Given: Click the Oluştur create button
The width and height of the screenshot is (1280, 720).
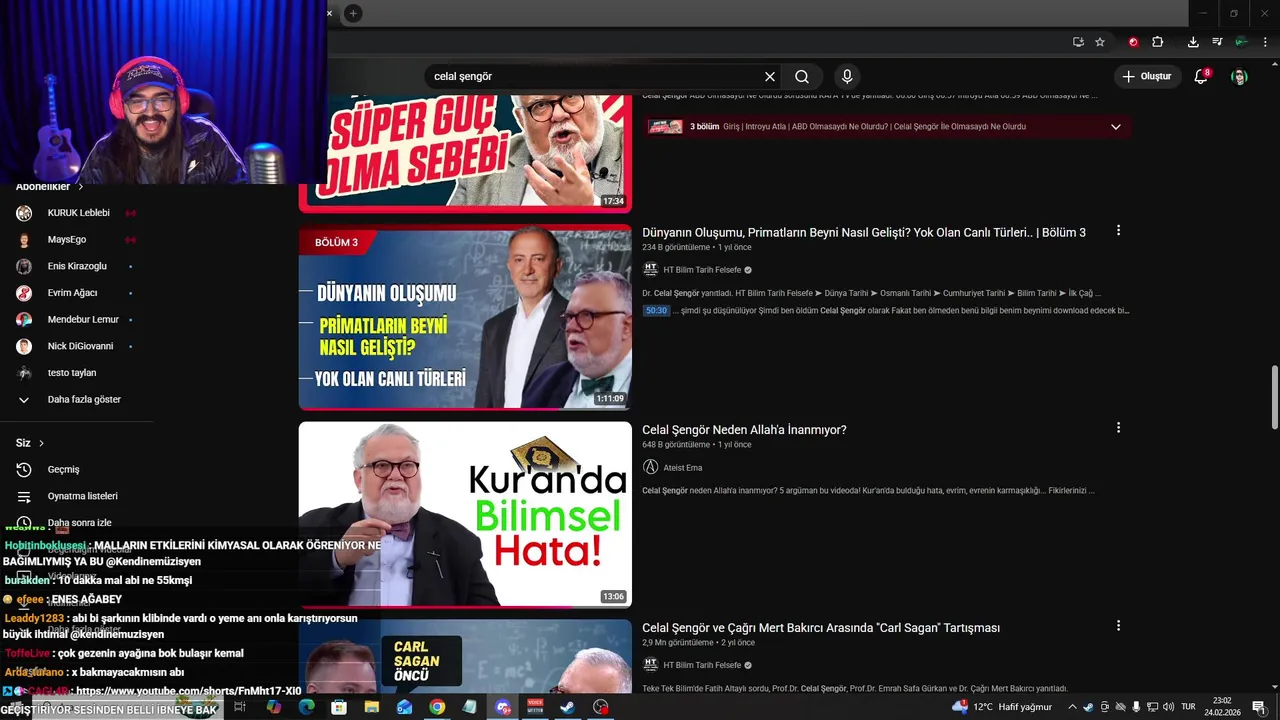Looking at the screenshot, I should pyautogui.click(x=1146, y=76).
